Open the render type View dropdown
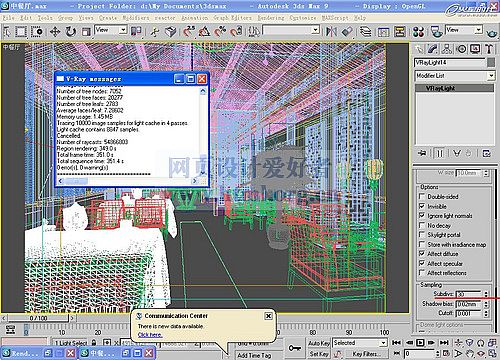Image resolution: width=500 pixels, height=360 pixels. (x=464, y=30)
